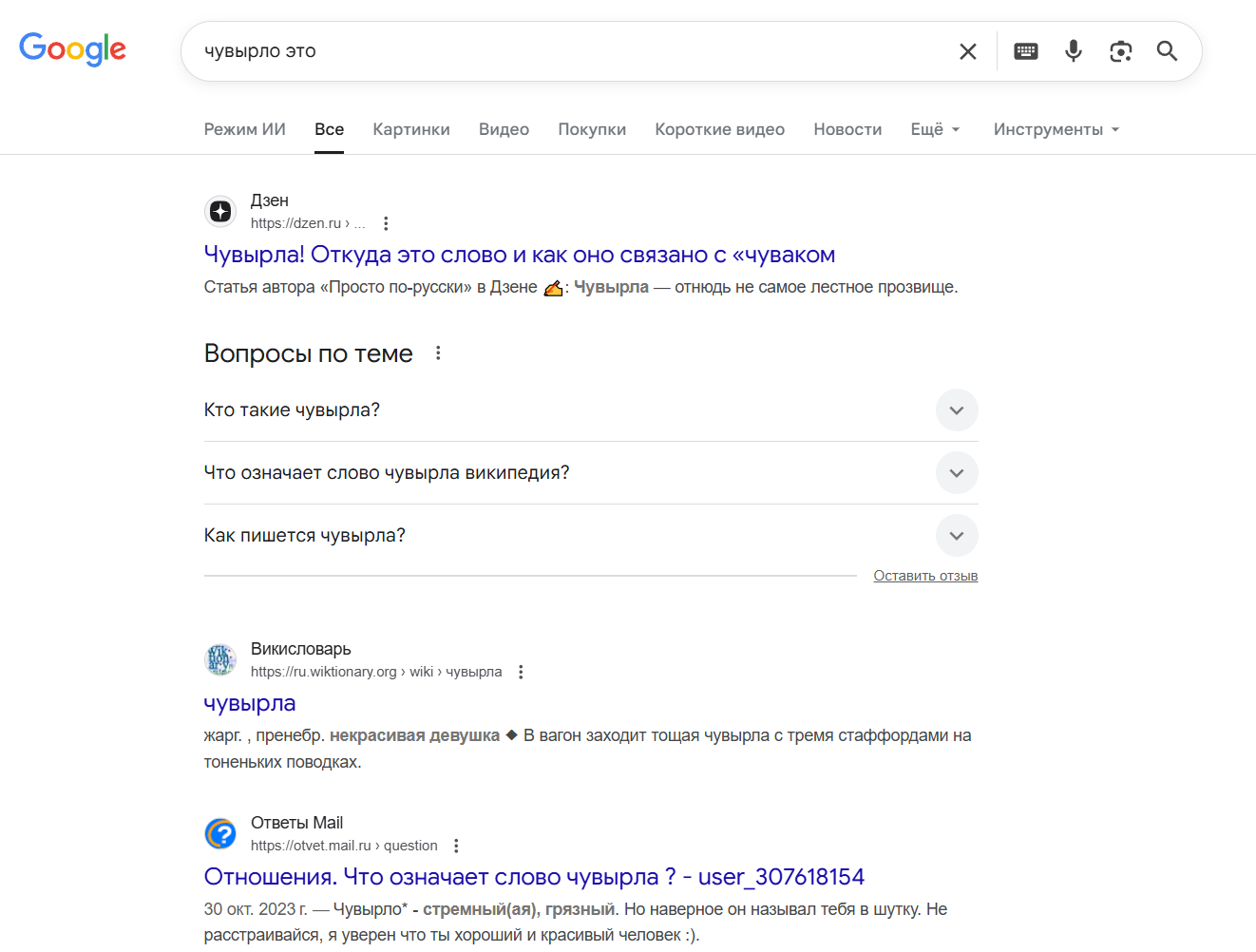
Task: Expand question Кто такие чувырла?
Action: click(957, 410)
